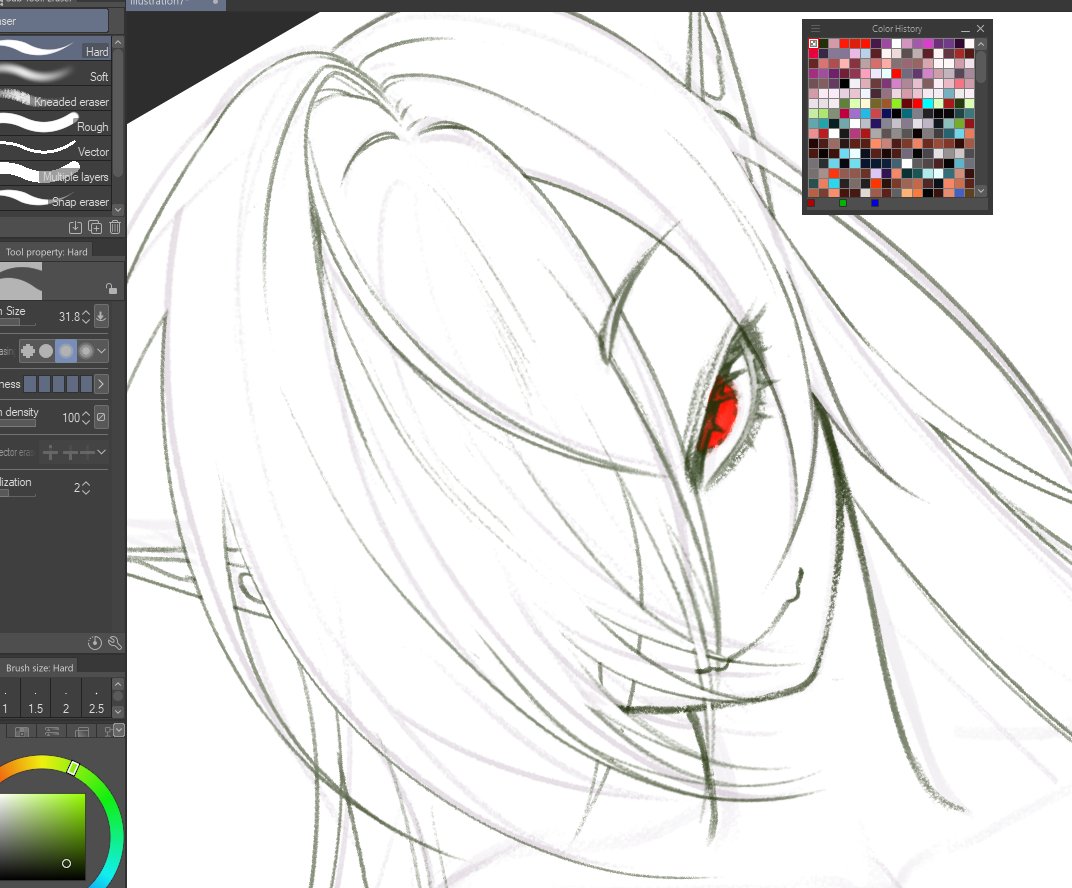Expand the vector eraser mode dropdown

click(102, 452)
